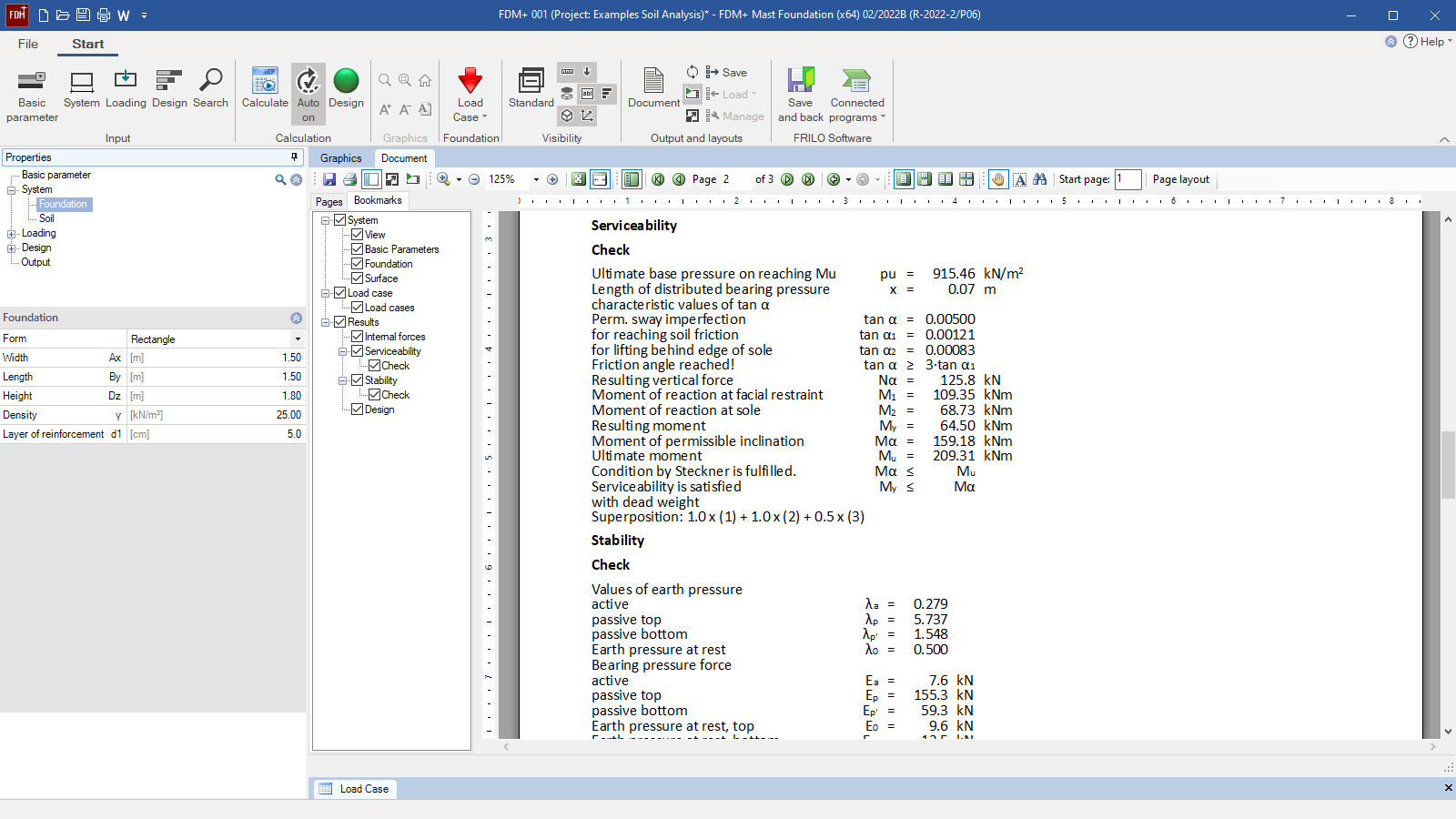
Task: Open the Design input ribbon button
Action: coord(169,90)
